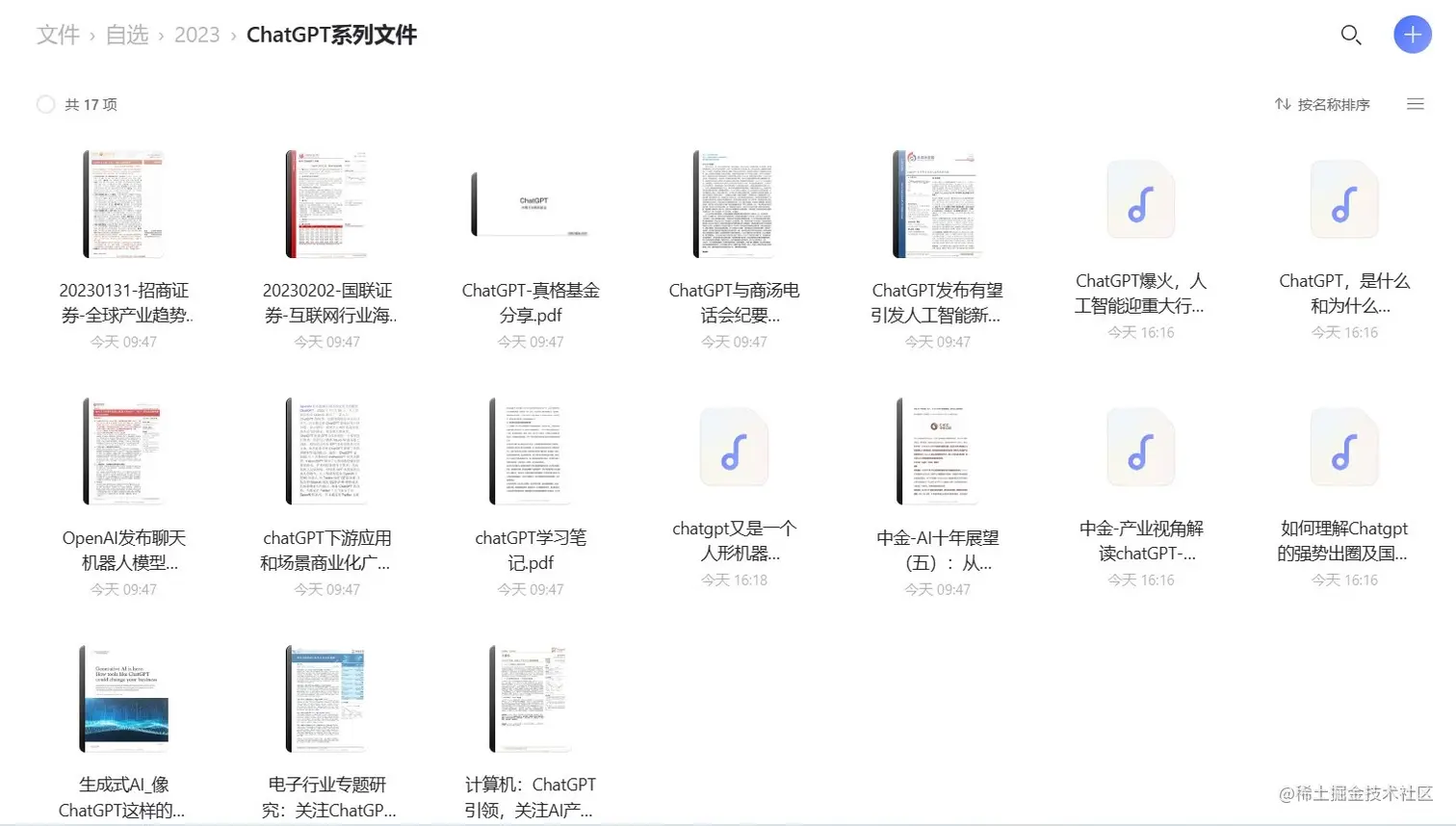The image size is (1456, 826).
Task: Select file name 中金-产业视角解读chatGPT-...
Action: coord(1141,540)
